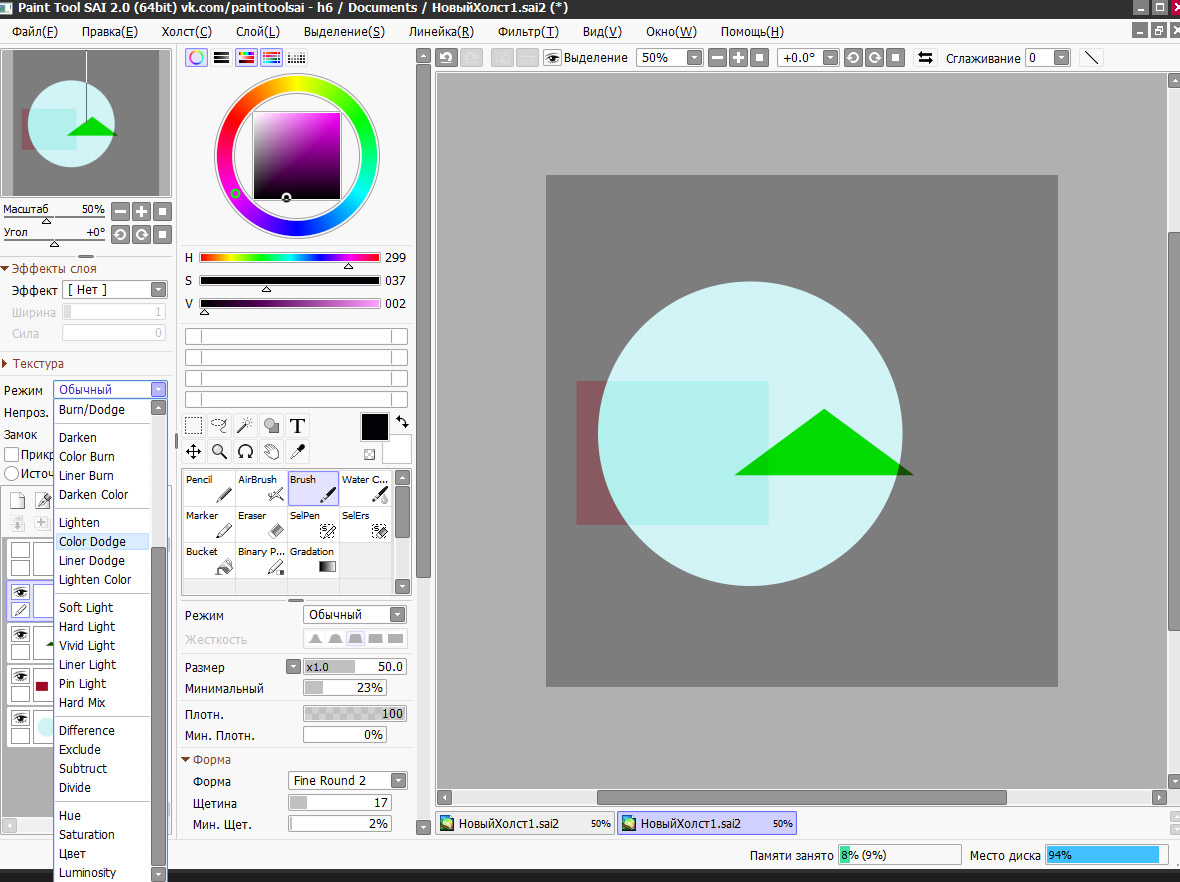The height and width of the screenshot is (882, 1180).
Task: Choose the rectangular selection tool
Action: coord(193,426)
